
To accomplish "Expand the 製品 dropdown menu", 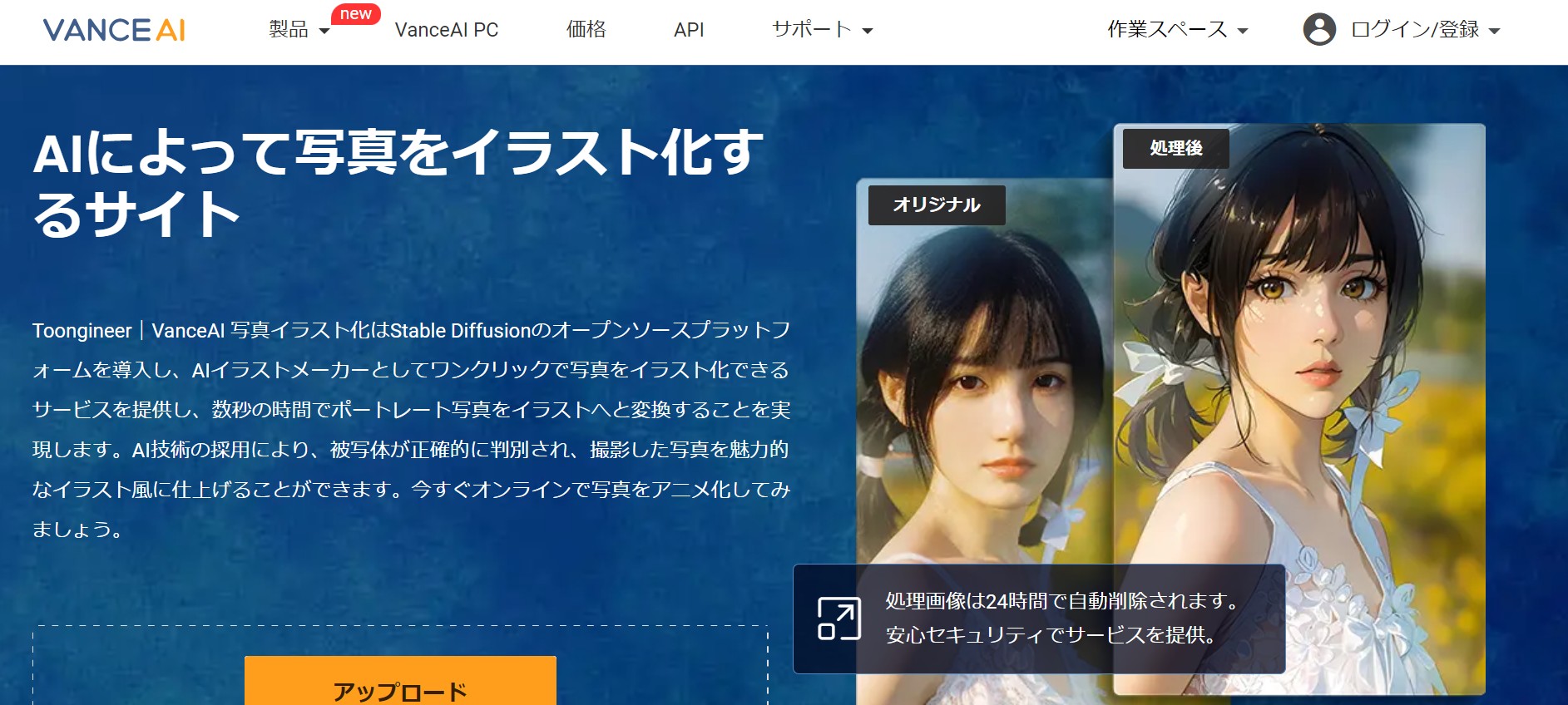I will (x=299, y=30).
